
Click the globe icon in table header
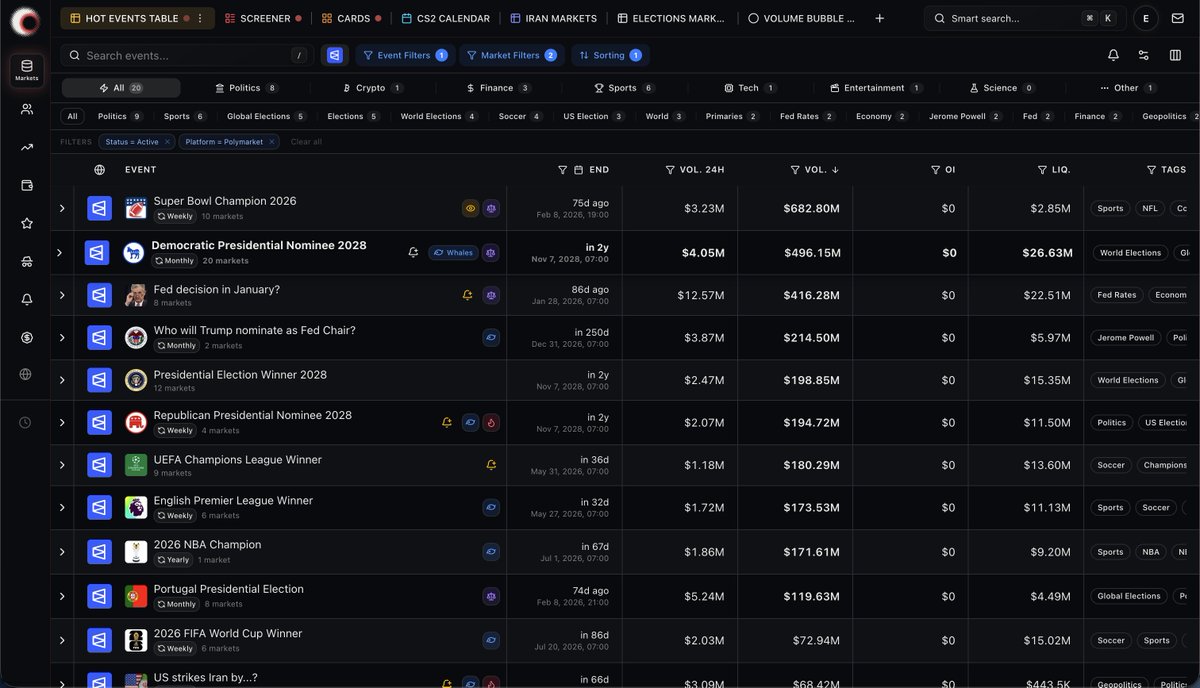point(99,170)
